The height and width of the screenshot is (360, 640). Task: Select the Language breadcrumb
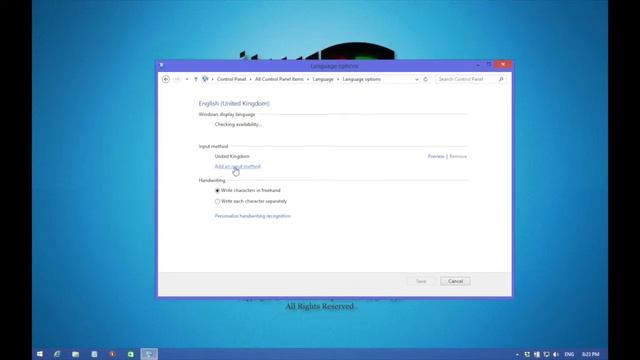(x=323, y=79)
